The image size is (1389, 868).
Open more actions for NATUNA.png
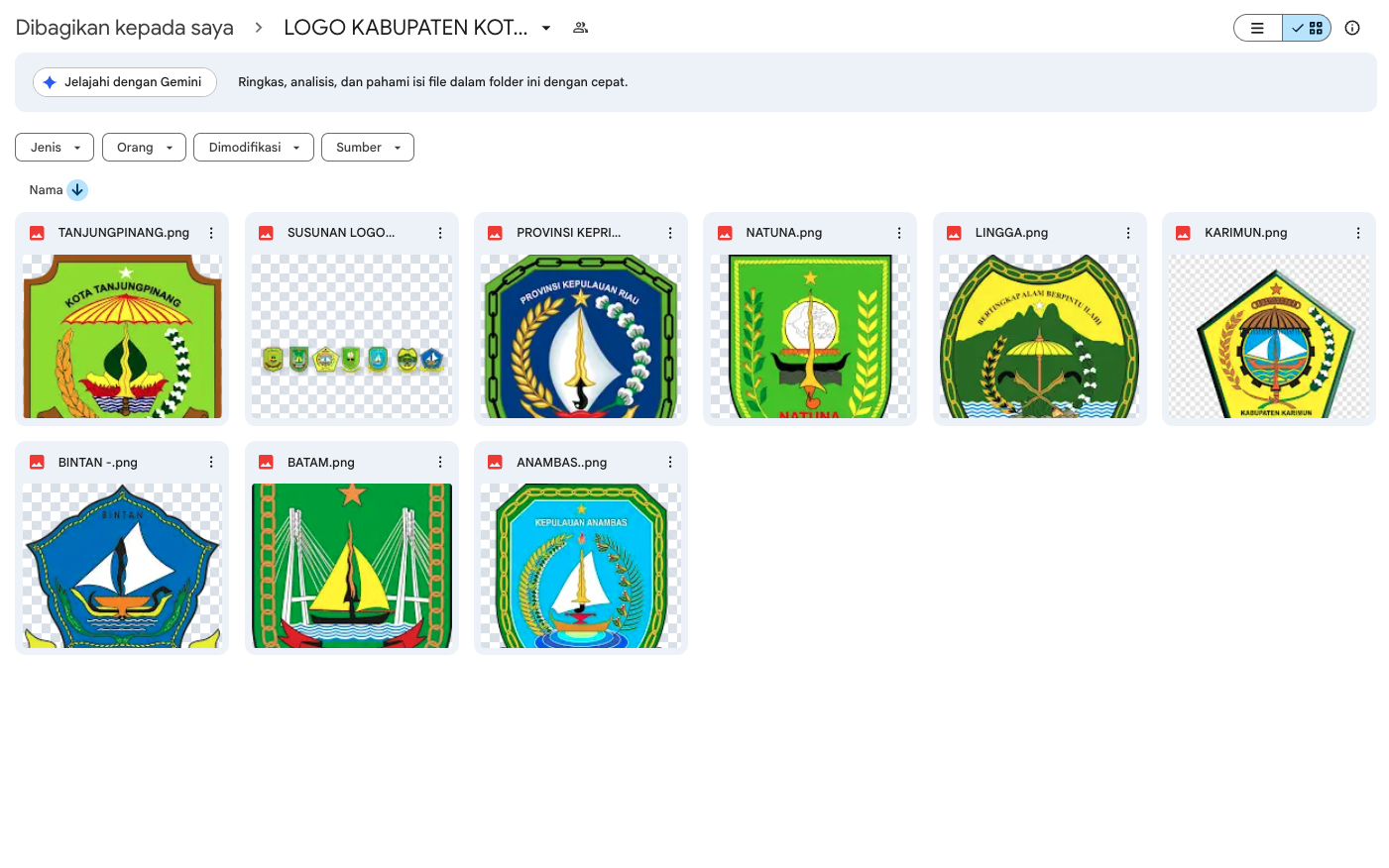[899, 233]
